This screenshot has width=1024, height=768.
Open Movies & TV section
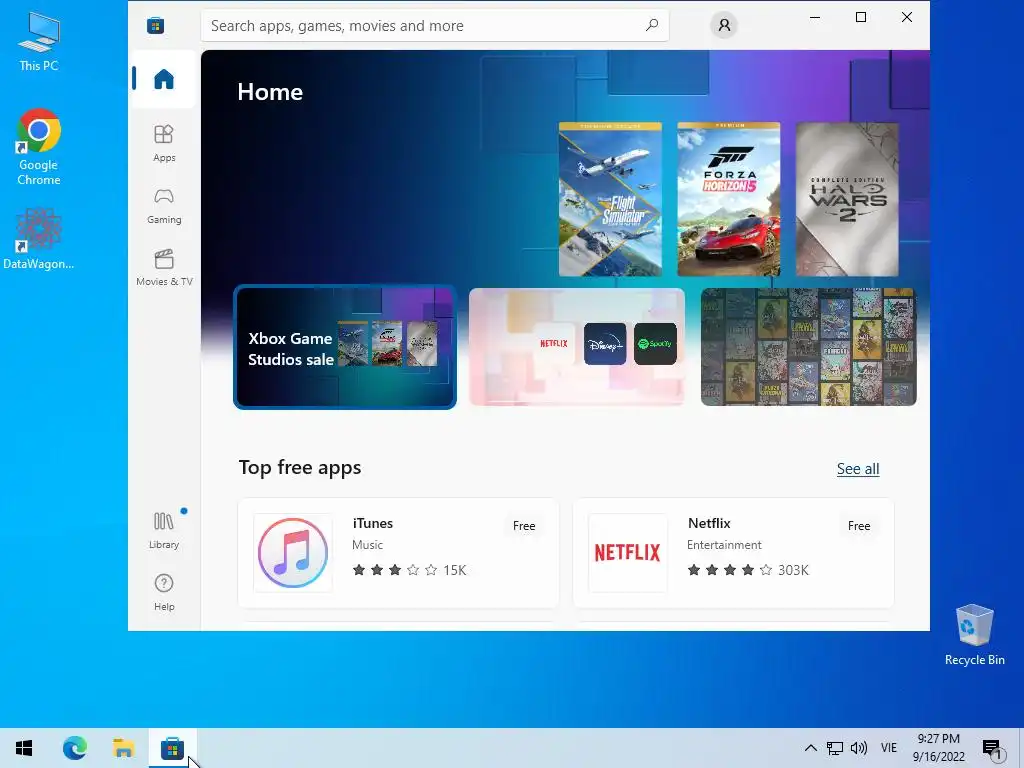pyautogui.click(x=164, y=268)
